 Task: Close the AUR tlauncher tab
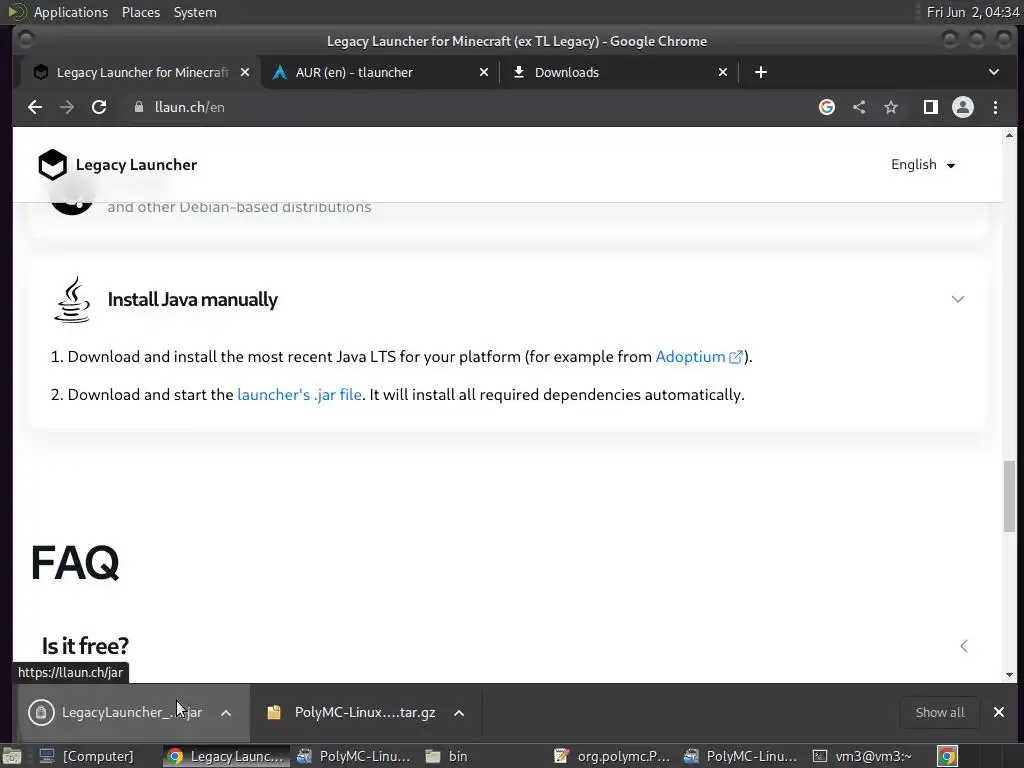click(484, 72)
